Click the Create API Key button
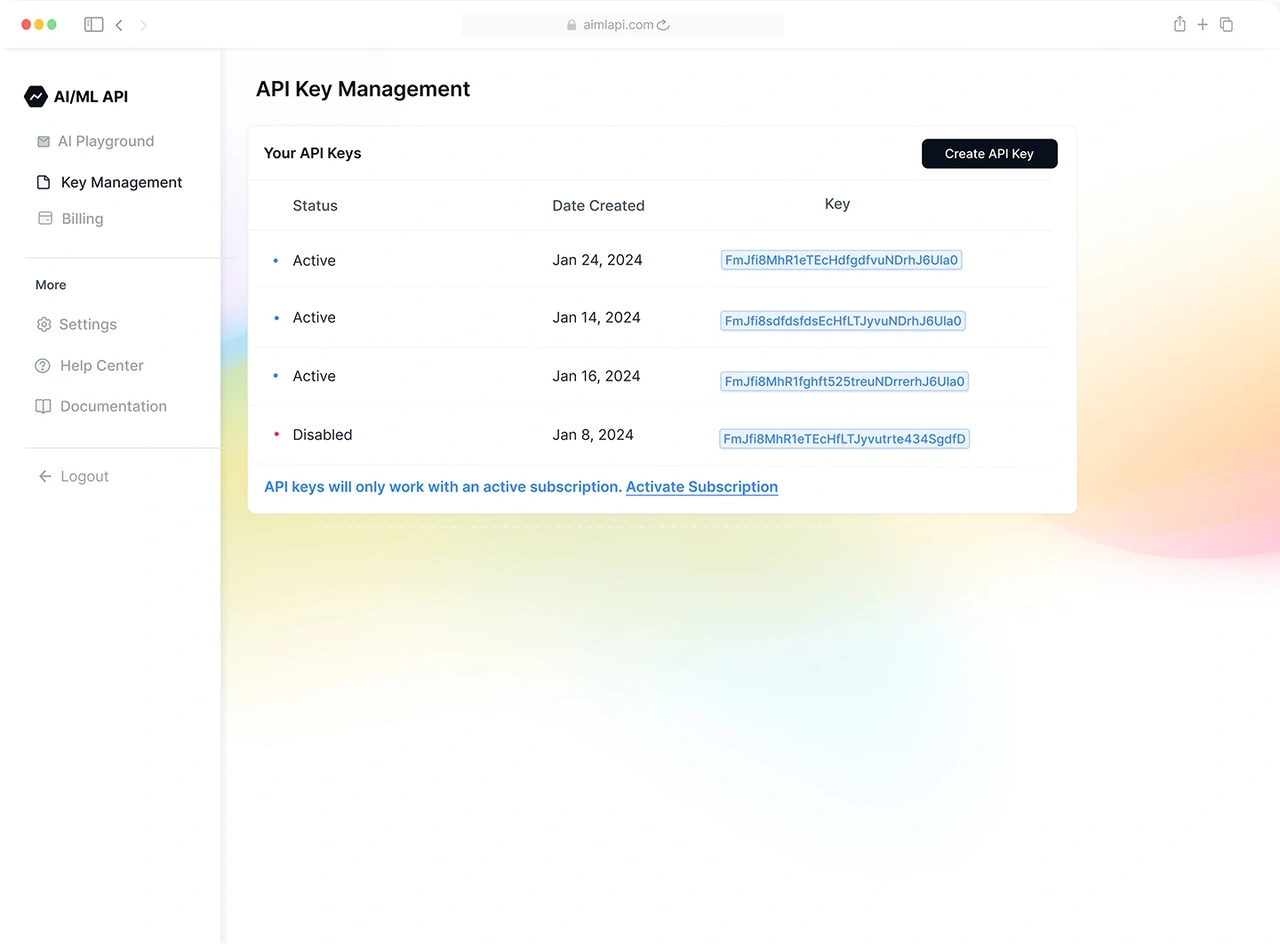 (989, 153)
